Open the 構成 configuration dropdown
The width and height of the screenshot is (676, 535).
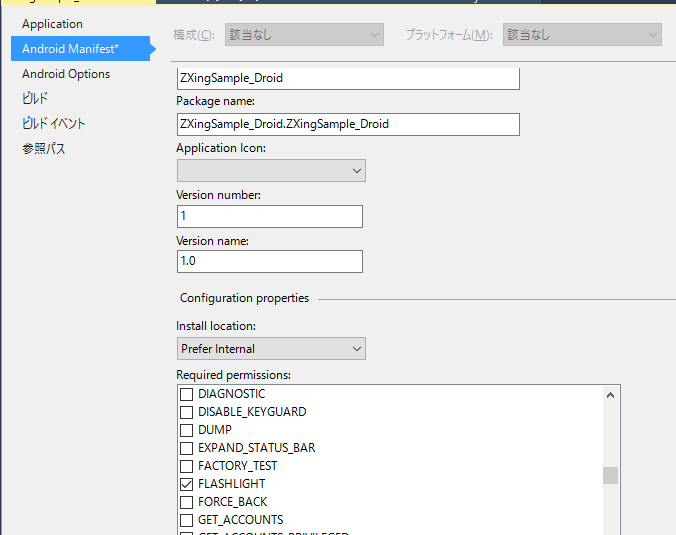(x=304, y=35)
